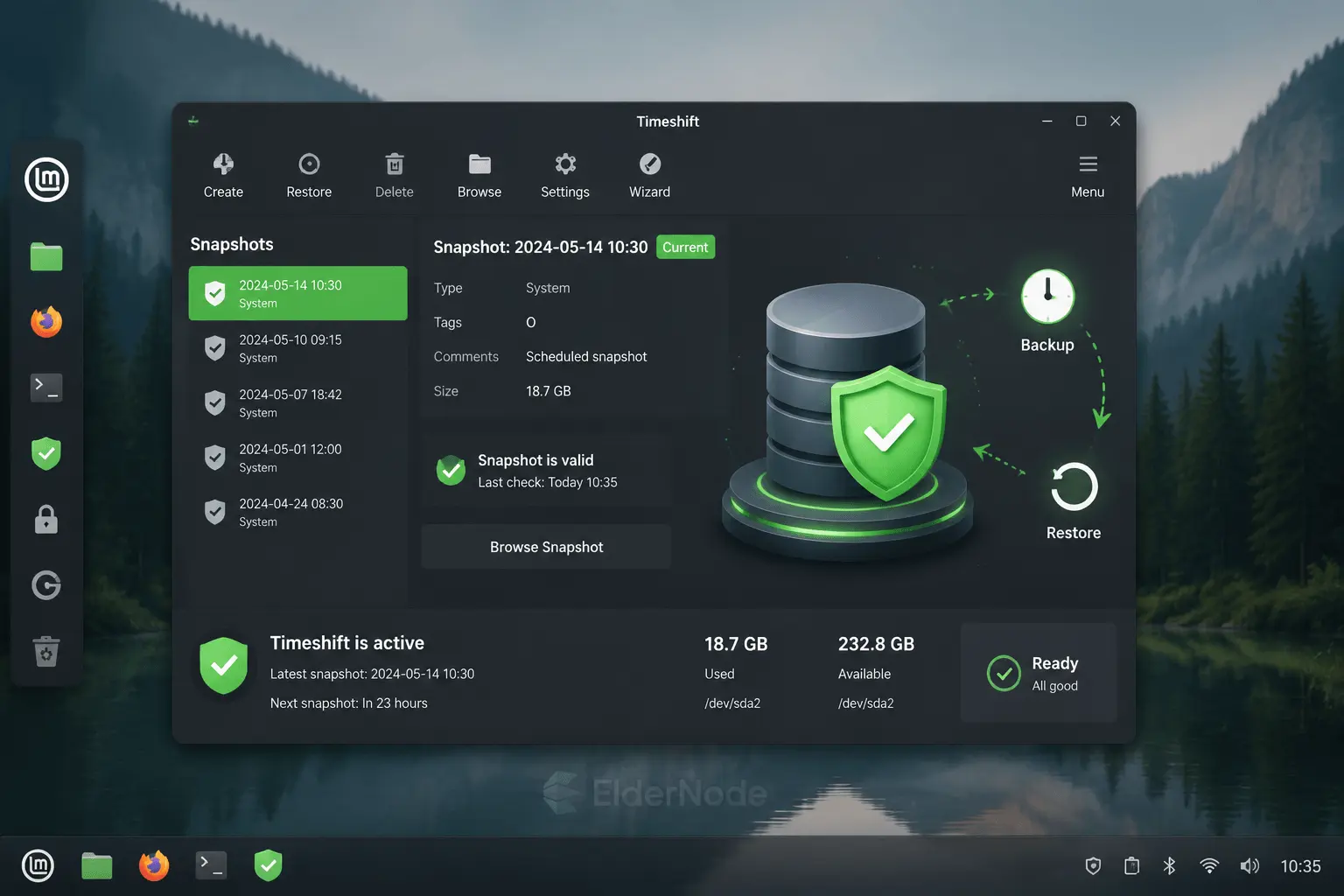Click the 232.8 GB Available value

click(876, 644)
